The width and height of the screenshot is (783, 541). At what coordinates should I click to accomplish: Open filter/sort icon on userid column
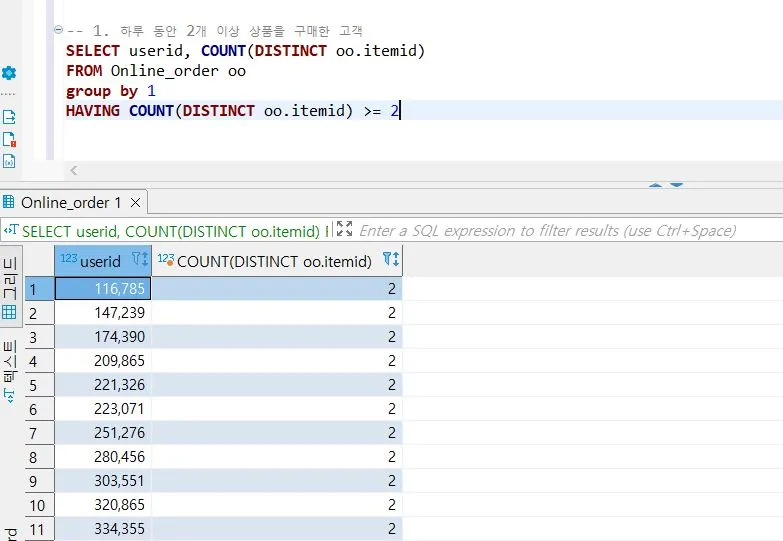click(140, 259)
